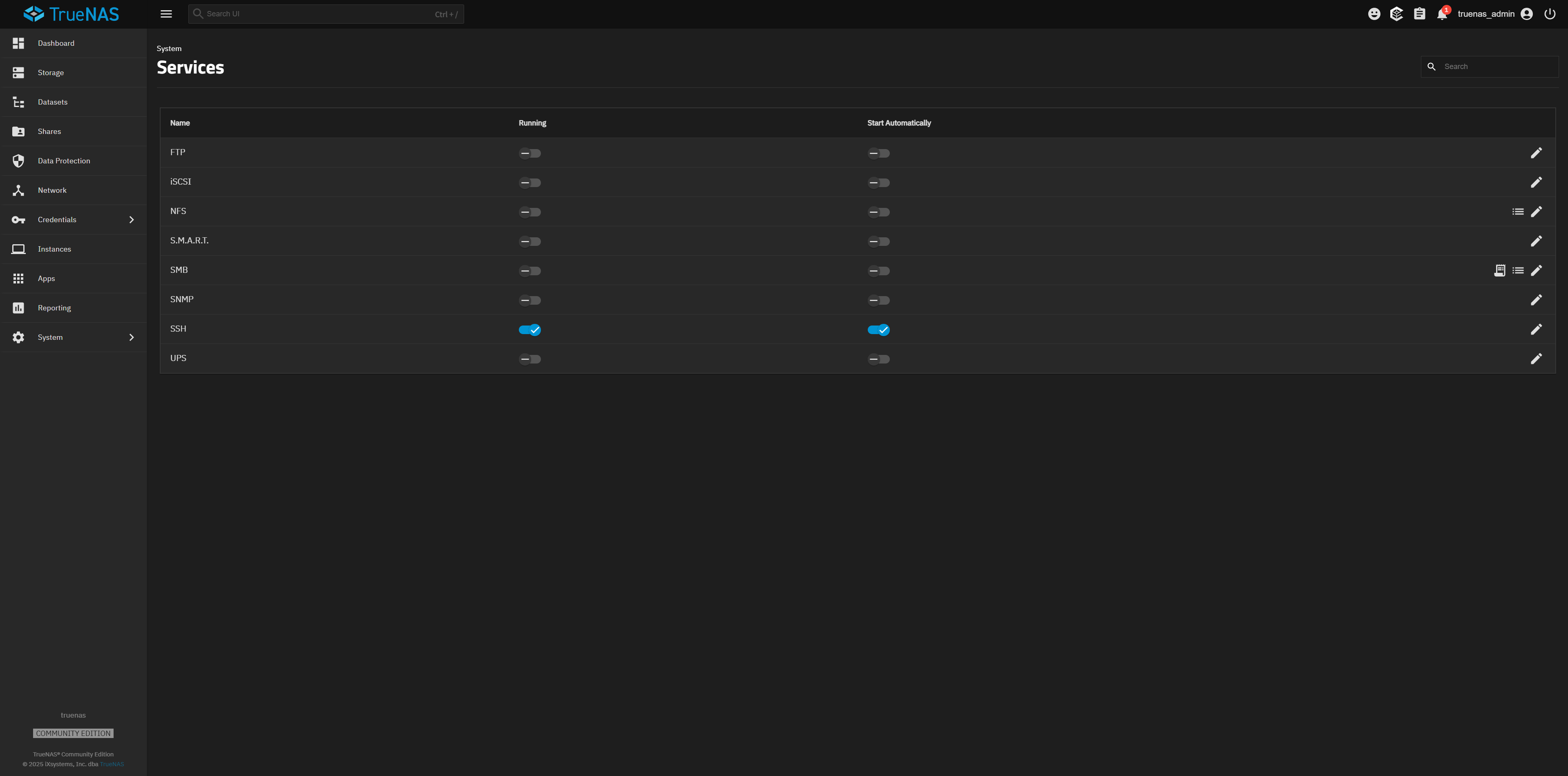The width and height of the screenshot is (1568, 776).
Task: Edit the FTP service configuration
Action: (x=1537, y=153)
